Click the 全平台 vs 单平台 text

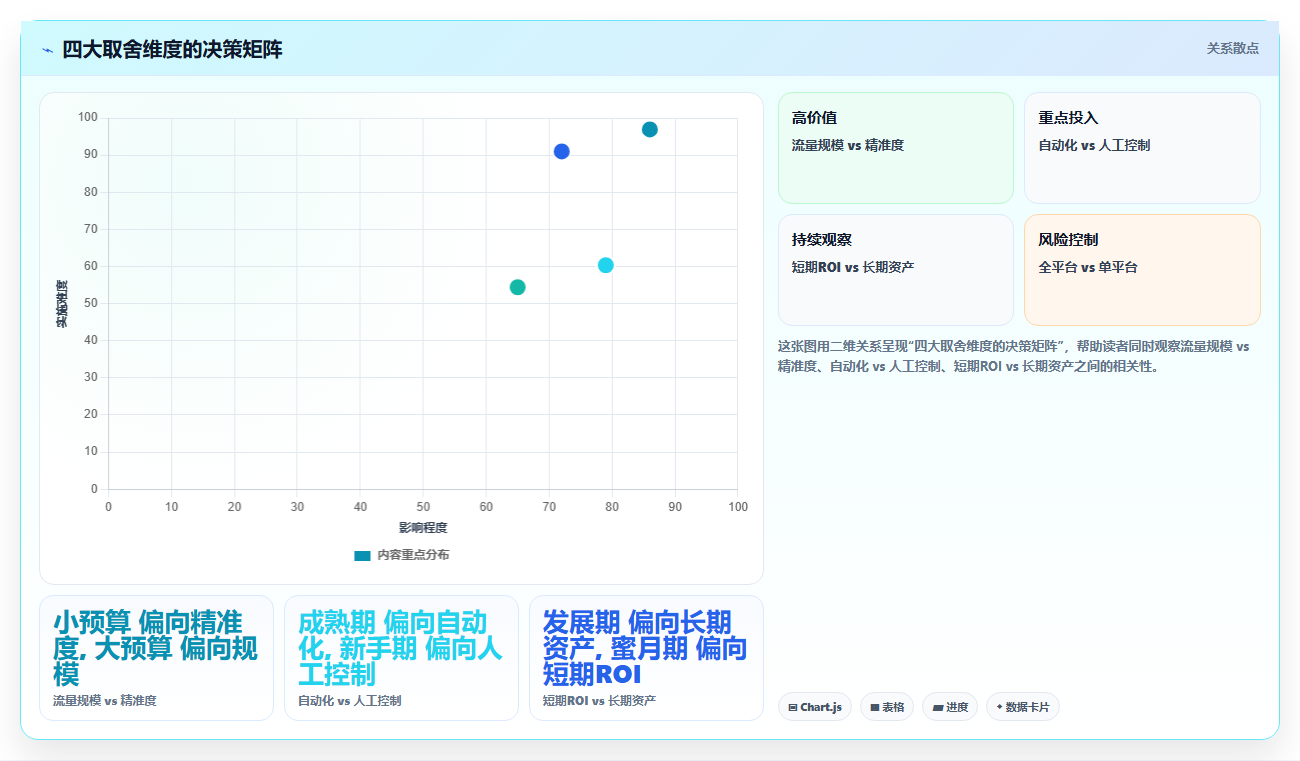coord(1088,268)
